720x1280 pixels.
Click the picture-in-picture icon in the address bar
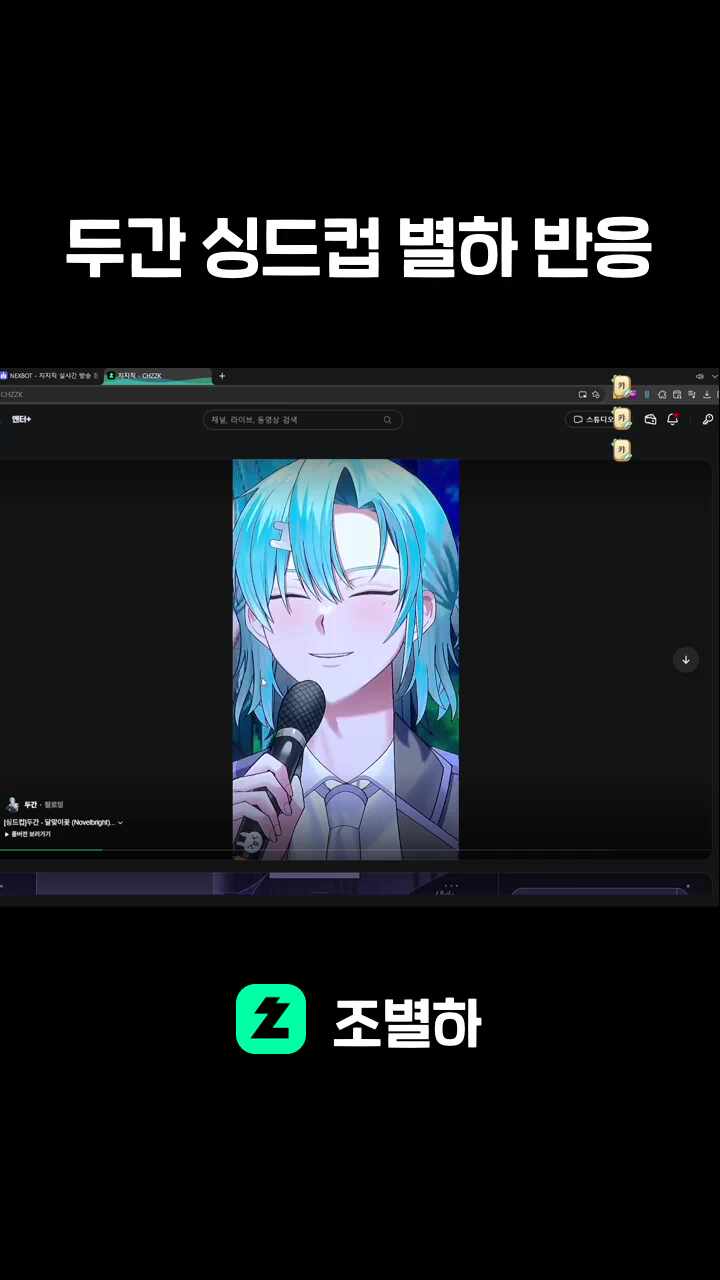(x=582, y=395)
